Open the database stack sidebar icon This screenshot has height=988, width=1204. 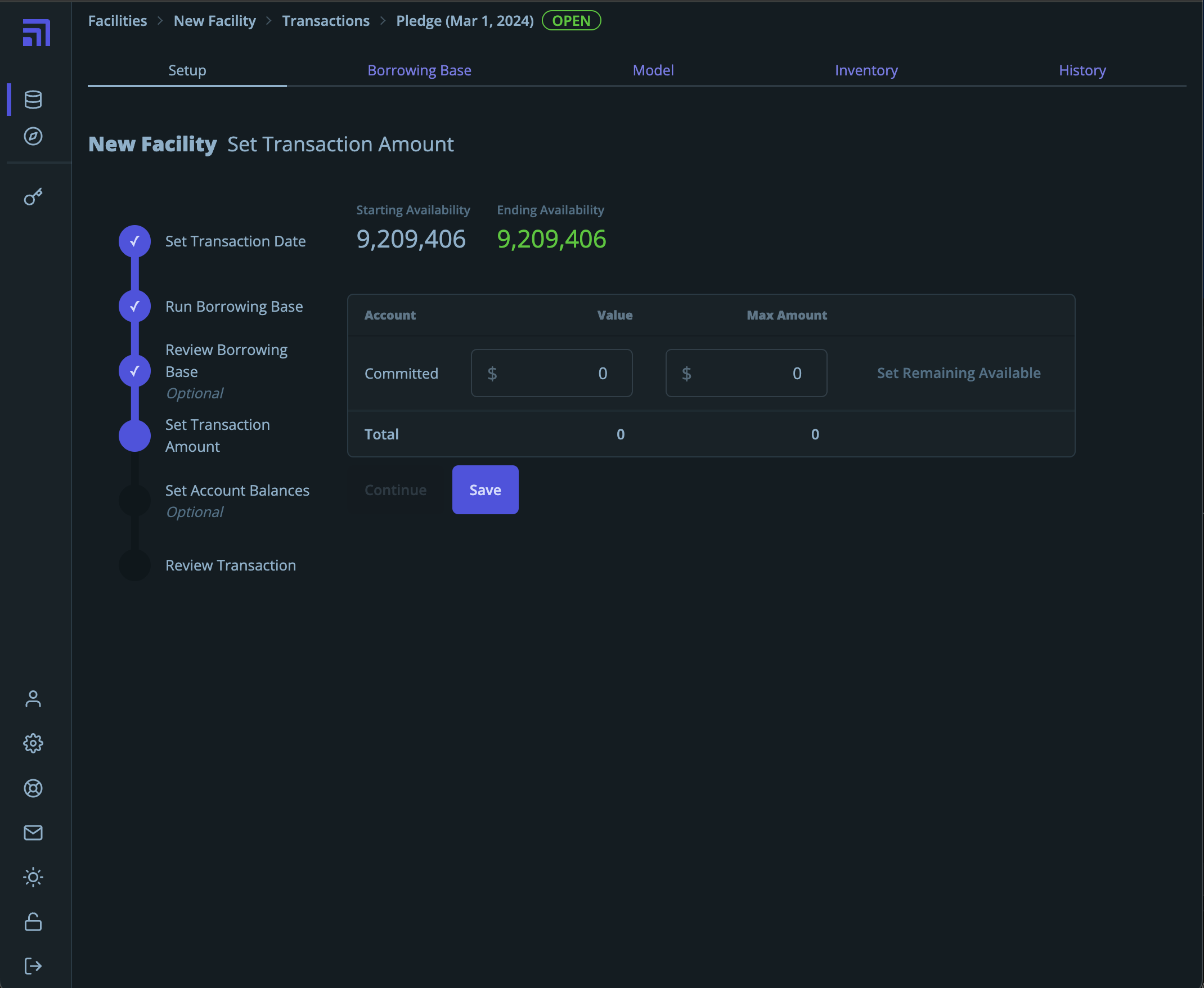click(33, 100)
